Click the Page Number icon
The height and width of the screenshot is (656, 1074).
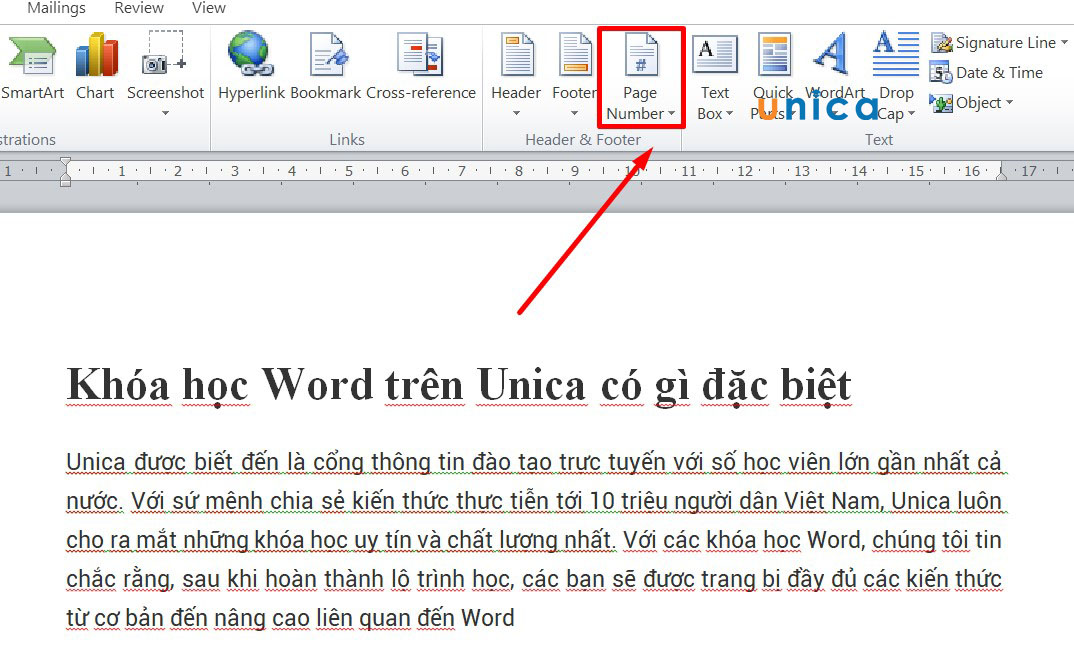tap(640, 55)
